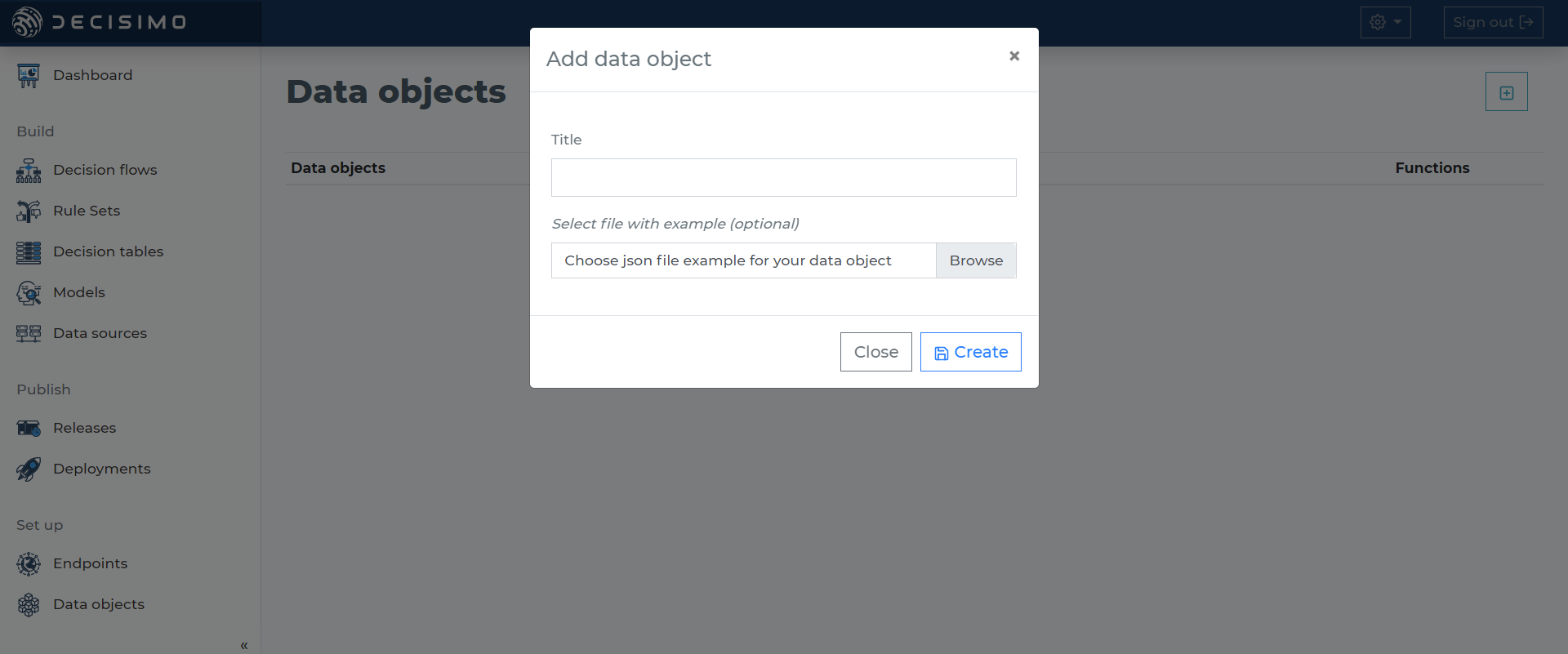1568x654 pixels.
Task: Open Models via its icon
Action: (29, 293)
